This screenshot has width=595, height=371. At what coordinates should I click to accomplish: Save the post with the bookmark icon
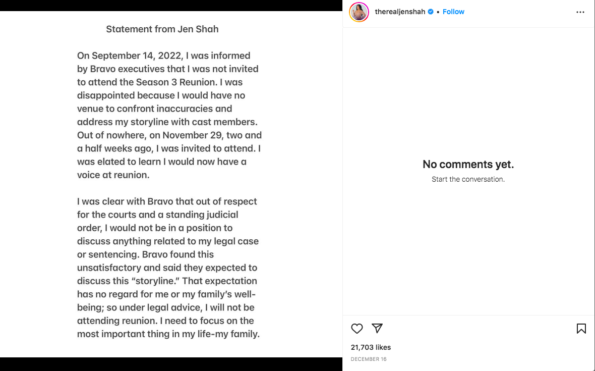(581, 329)
